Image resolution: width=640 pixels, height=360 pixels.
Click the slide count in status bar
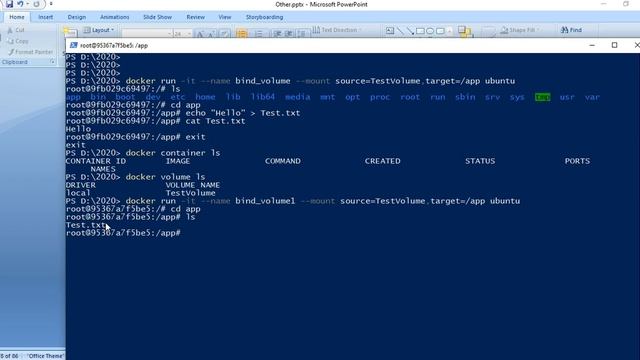(x=9, y=356)
